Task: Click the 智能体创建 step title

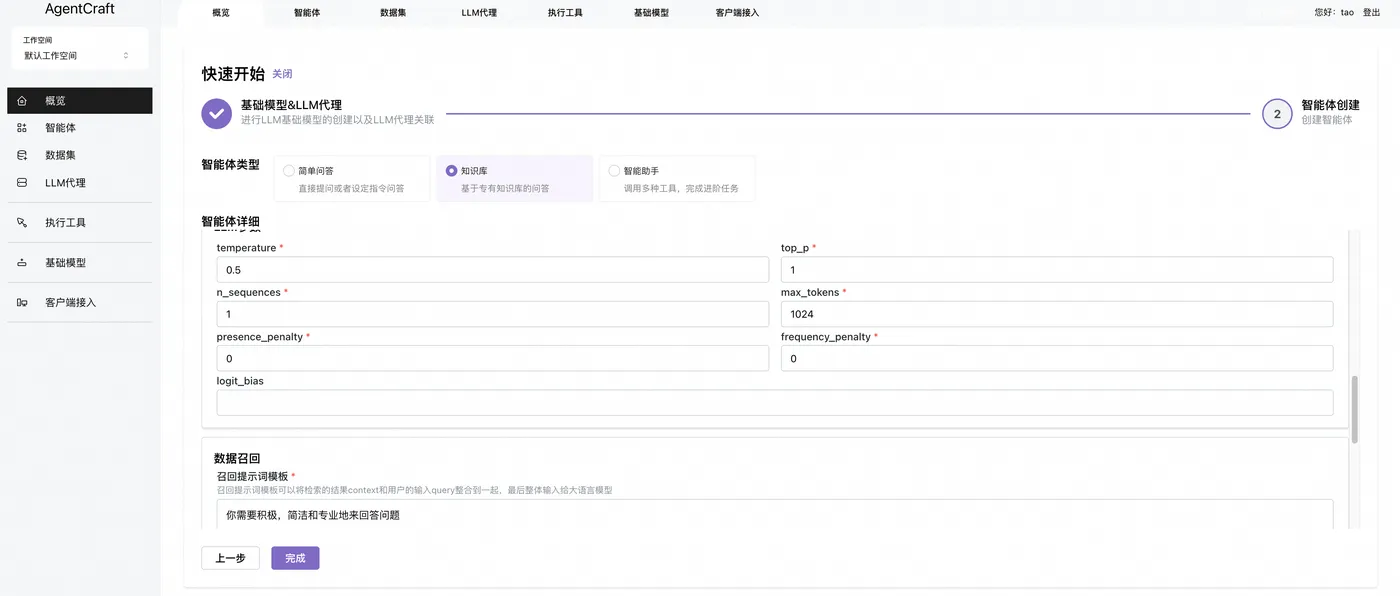Action: click(1330, 105)
